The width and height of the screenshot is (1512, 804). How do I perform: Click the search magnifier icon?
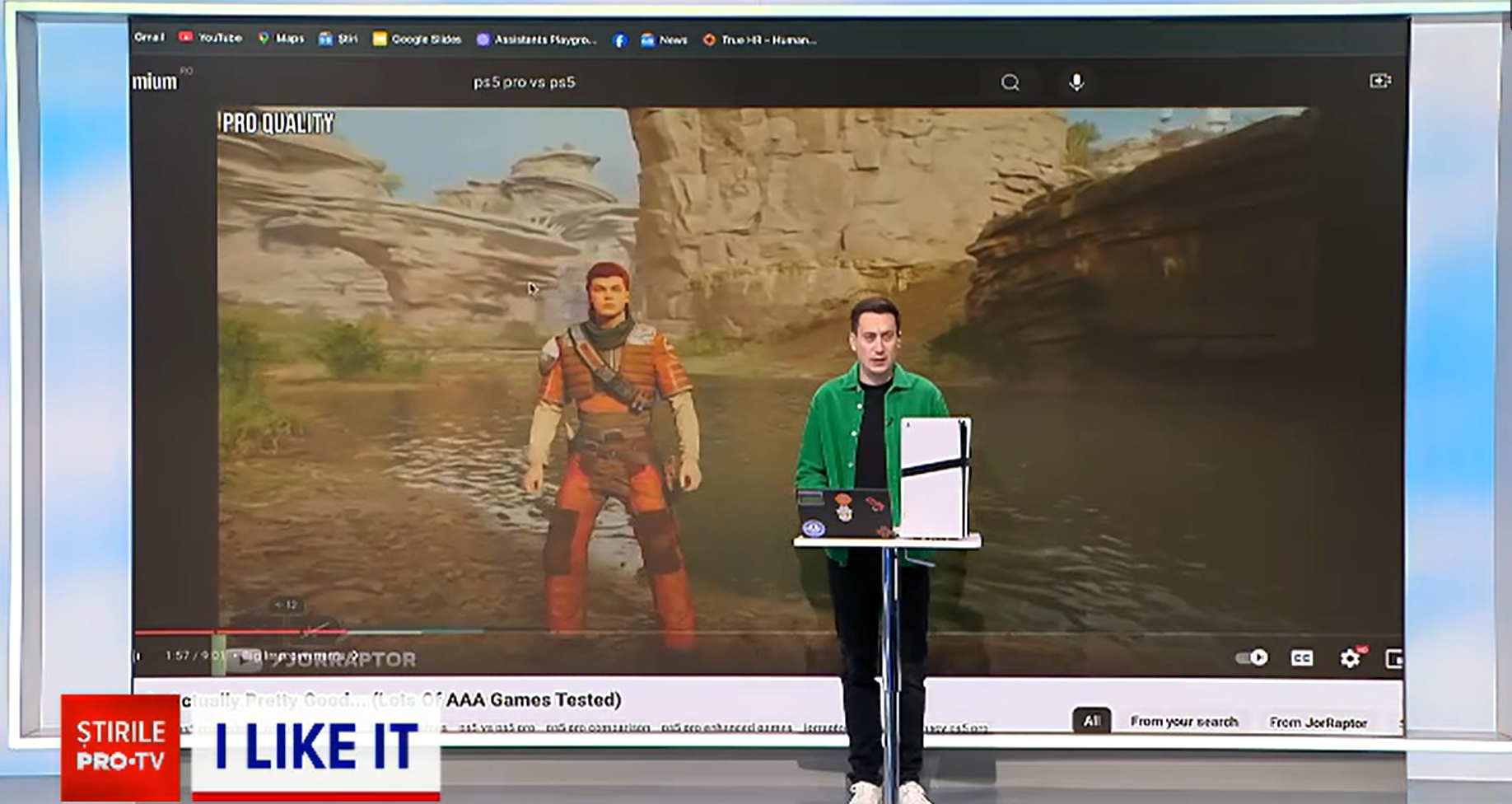click(x=1010, y=82)
